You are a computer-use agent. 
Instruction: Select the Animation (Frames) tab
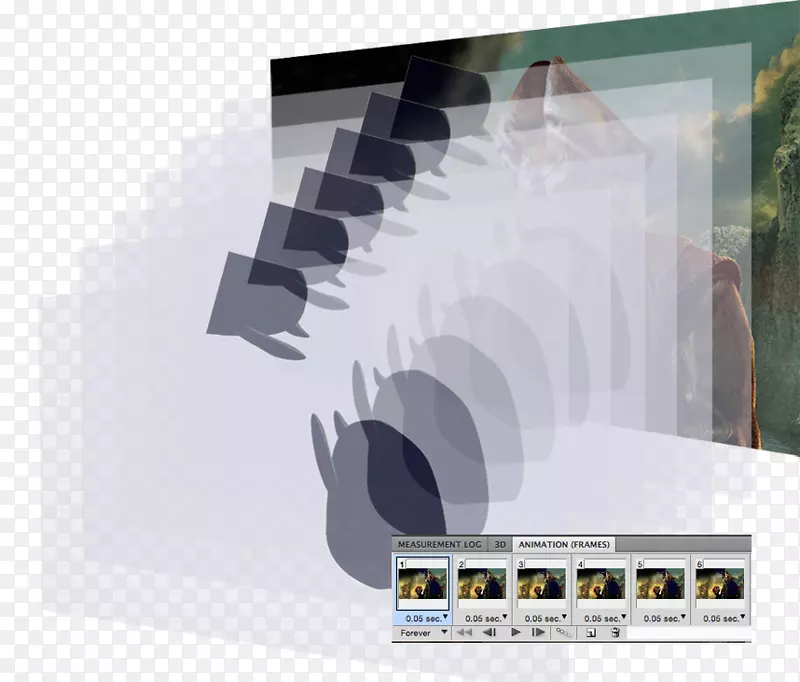pyautogui.click(x=564, y=544)
